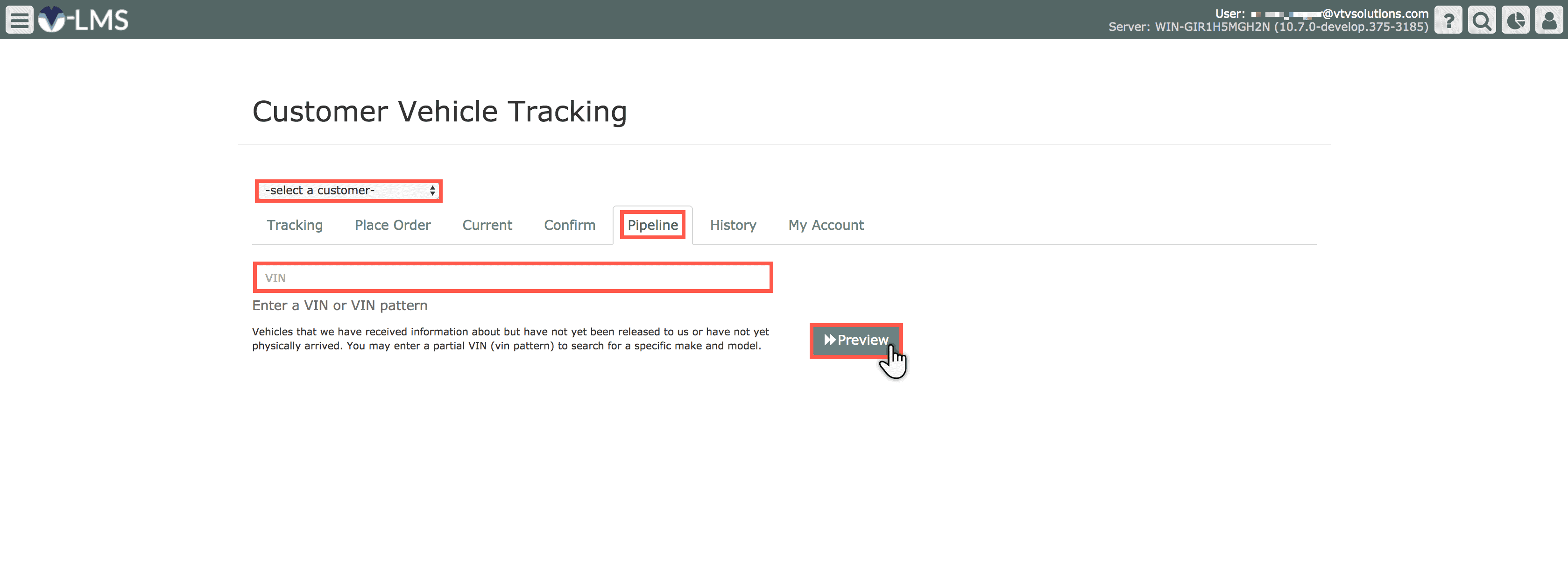This screenshot has height=582, width=1568.
Task: Click inside the VIN input field
Action: [x=513, y=278]
